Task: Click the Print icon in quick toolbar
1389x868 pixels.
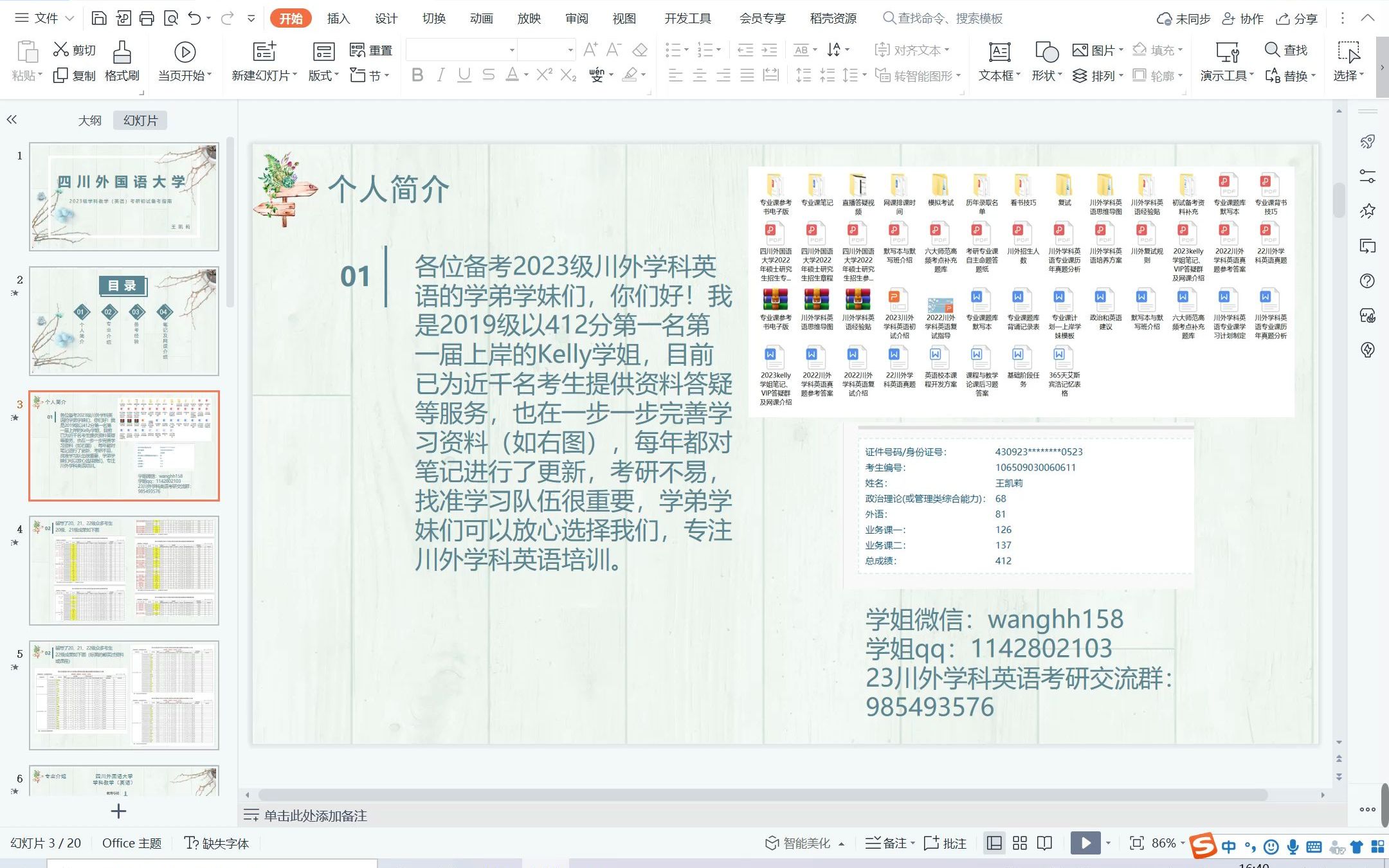Action: 147,18
